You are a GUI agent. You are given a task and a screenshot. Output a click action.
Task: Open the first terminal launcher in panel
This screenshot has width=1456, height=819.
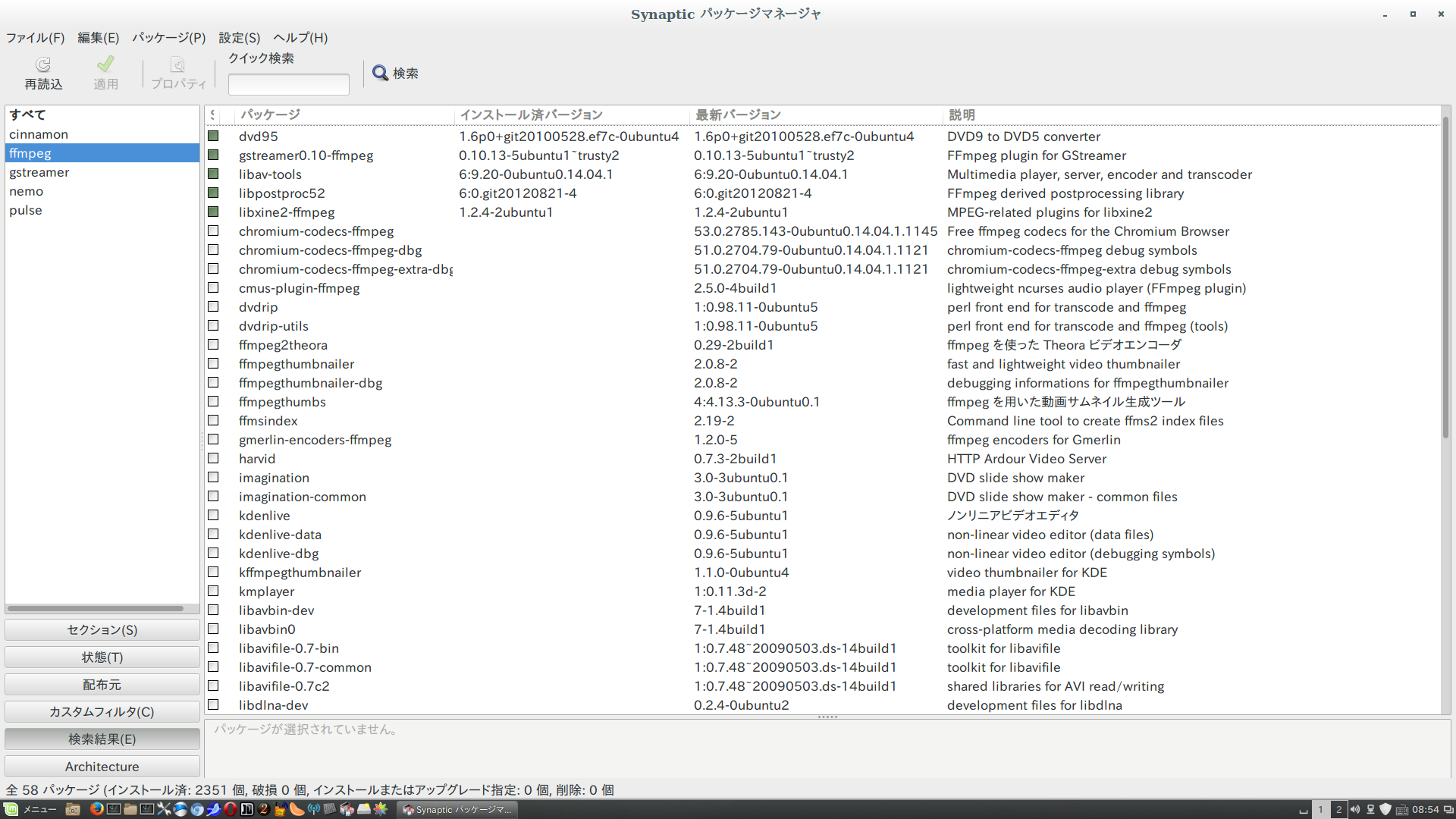point(114,809)
